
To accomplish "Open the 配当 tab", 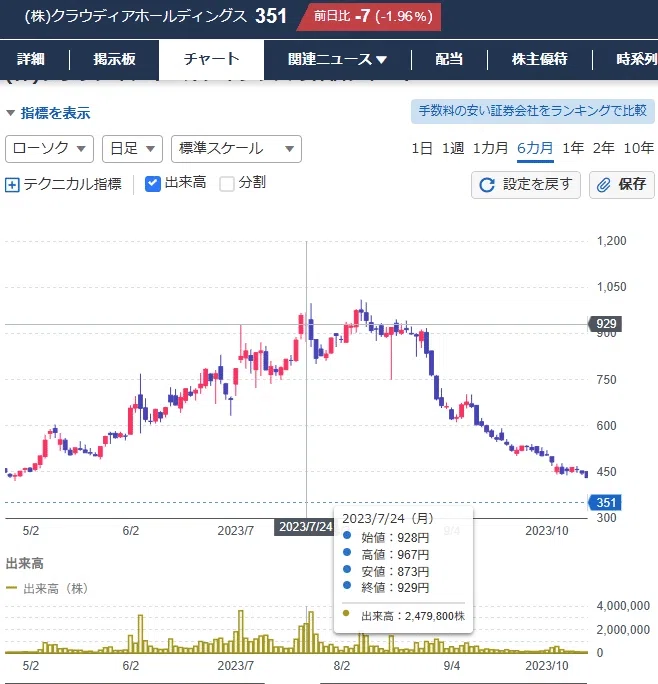I will pyautogui.click(x=449, y=59).
